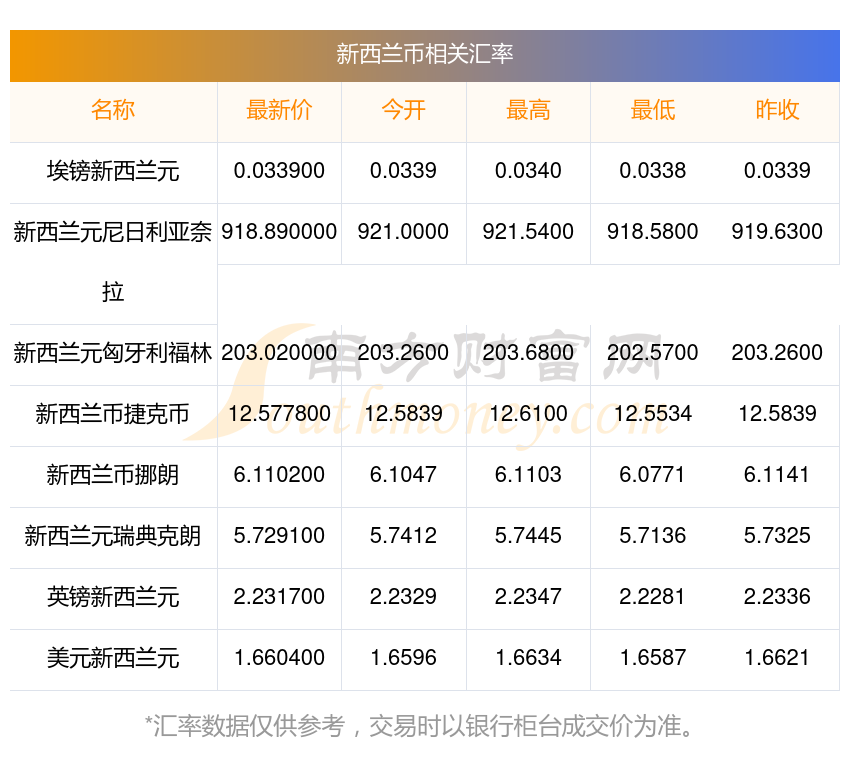Click the 埃镑新西兰元 row name
The width and height of the screenshot is (850, 757).
[113, 171]
